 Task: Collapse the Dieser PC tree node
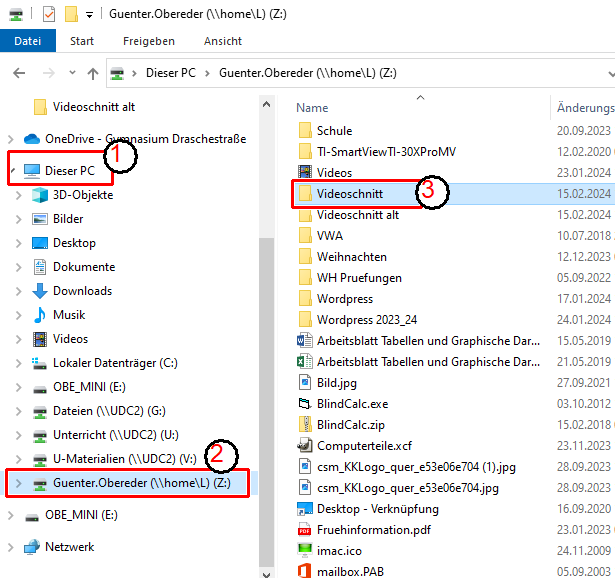pos(10,171)
